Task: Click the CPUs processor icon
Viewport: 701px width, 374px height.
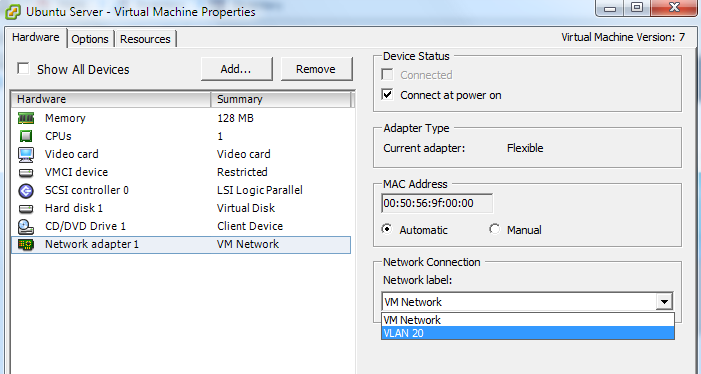Action: 26,136
